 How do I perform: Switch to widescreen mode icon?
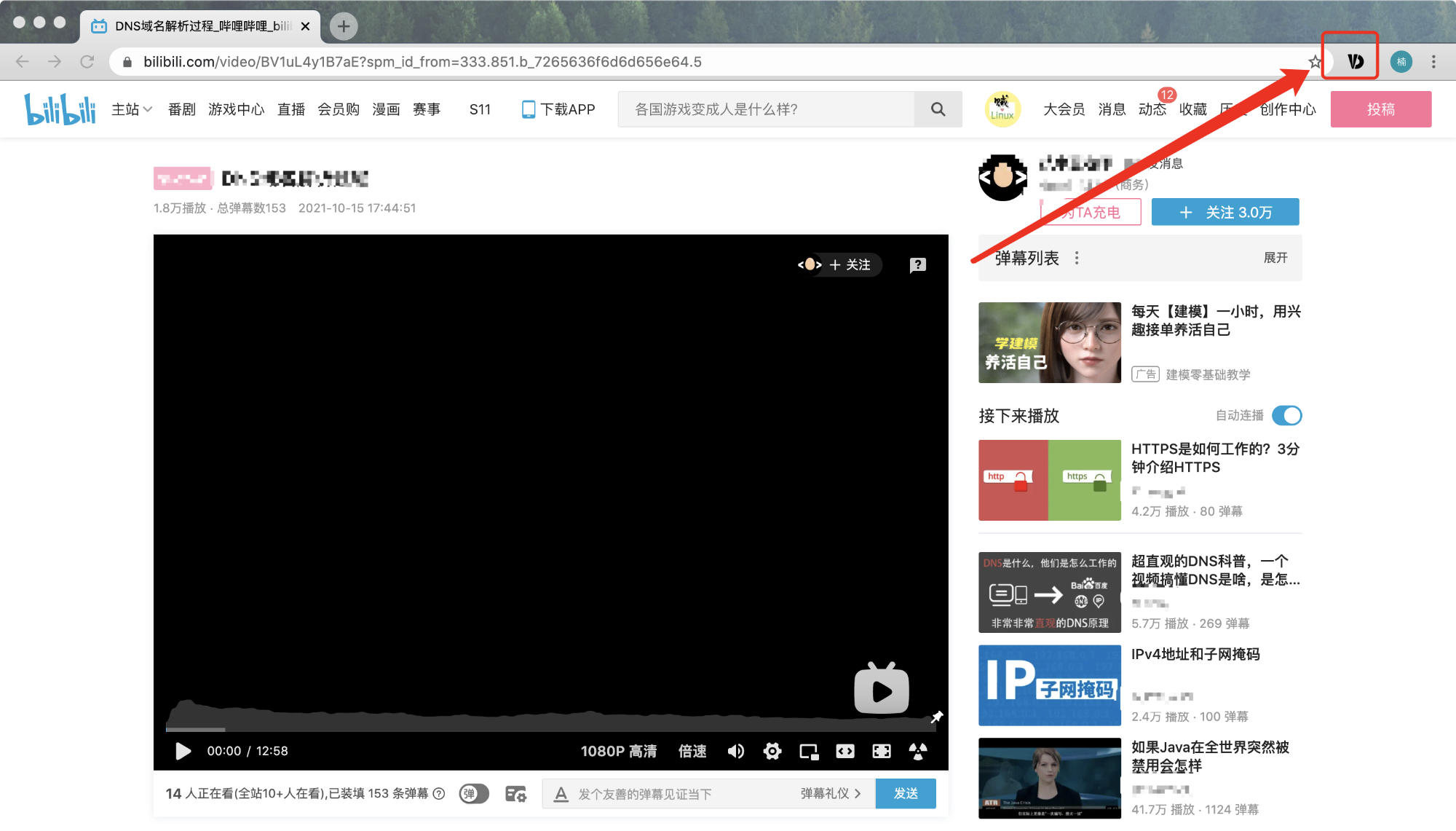pos(844,751)
